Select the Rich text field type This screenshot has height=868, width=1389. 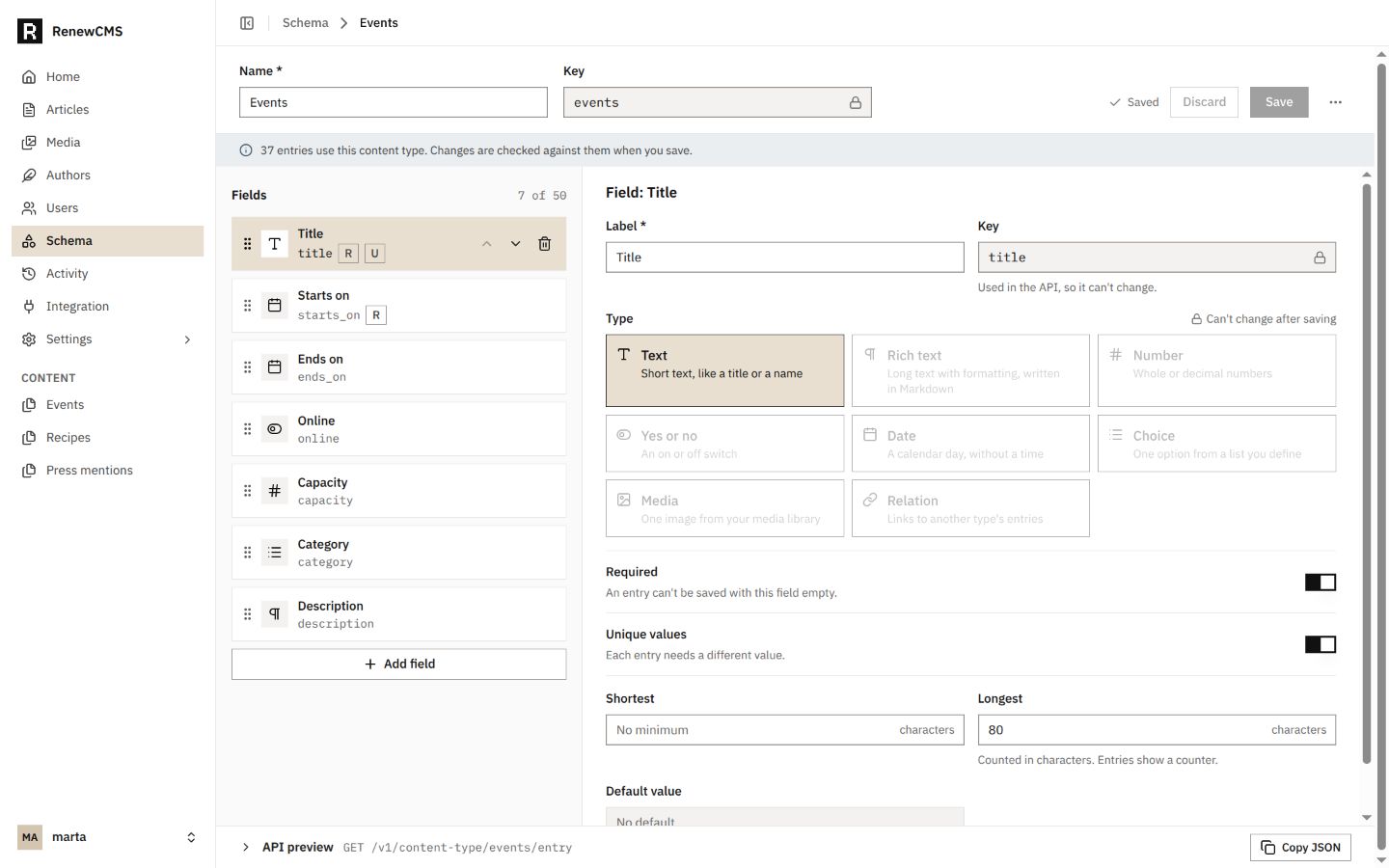click(x=970, y=370)
